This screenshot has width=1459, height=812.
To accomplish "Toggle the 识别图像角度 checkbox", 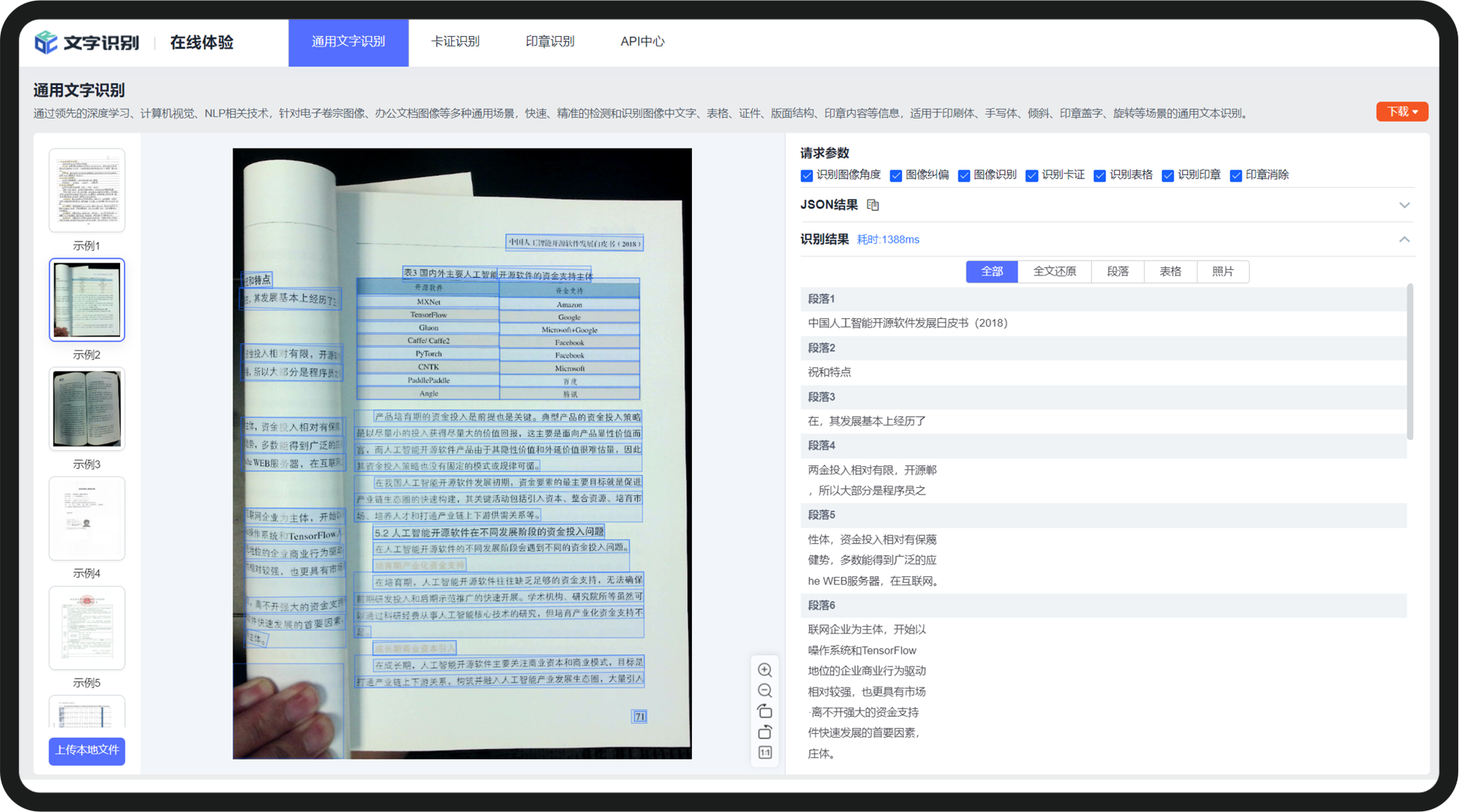I will (807, 176).
